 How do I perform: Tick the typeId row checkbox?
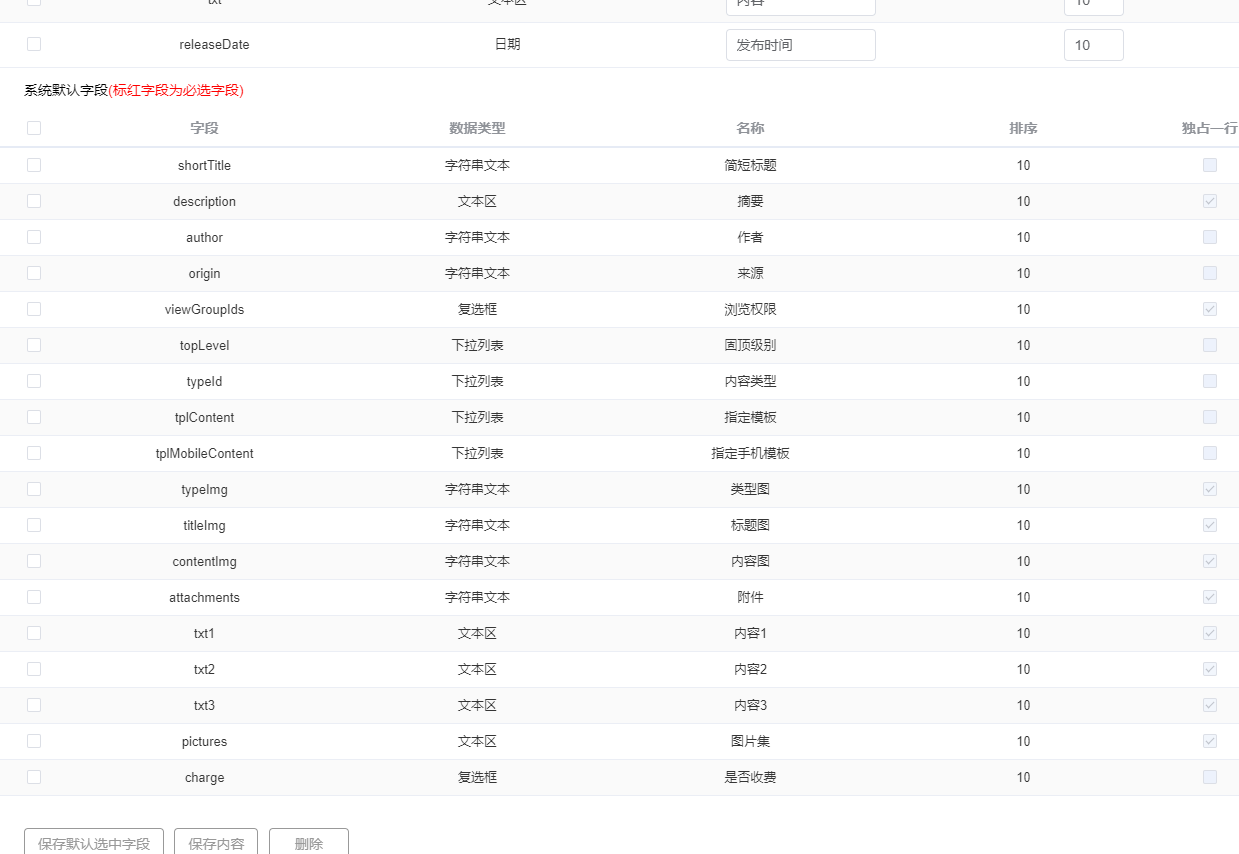point(34,381)
